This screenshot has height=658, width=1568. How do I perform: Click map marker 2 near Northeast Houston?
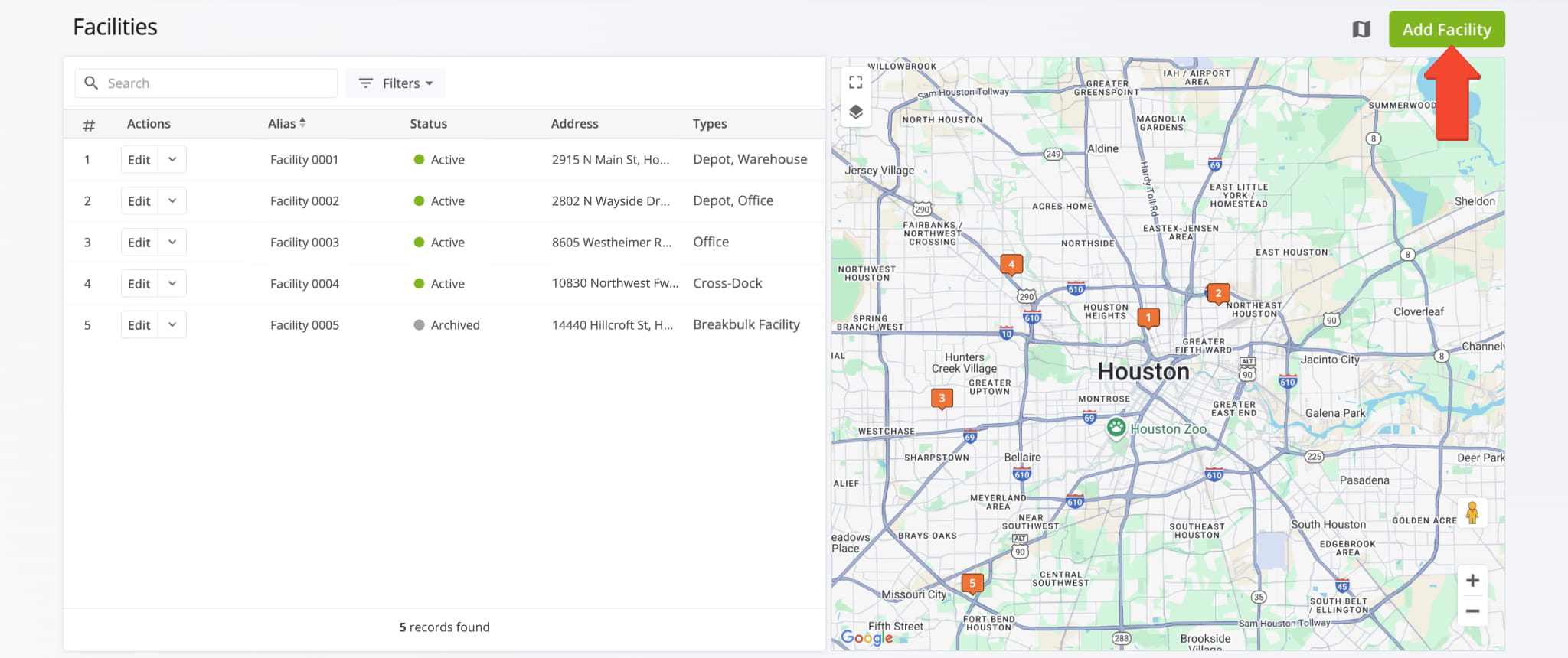(1218, 294)
